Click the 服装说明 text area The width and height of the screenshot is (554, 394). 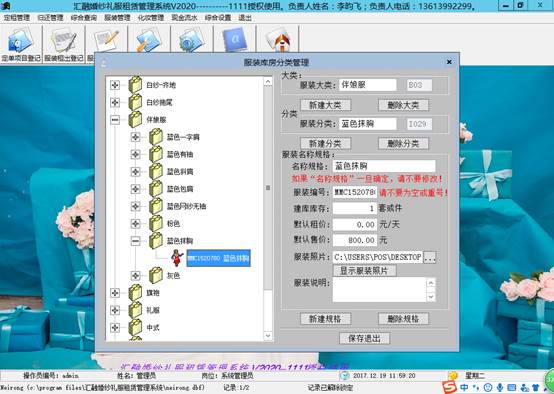380,290
